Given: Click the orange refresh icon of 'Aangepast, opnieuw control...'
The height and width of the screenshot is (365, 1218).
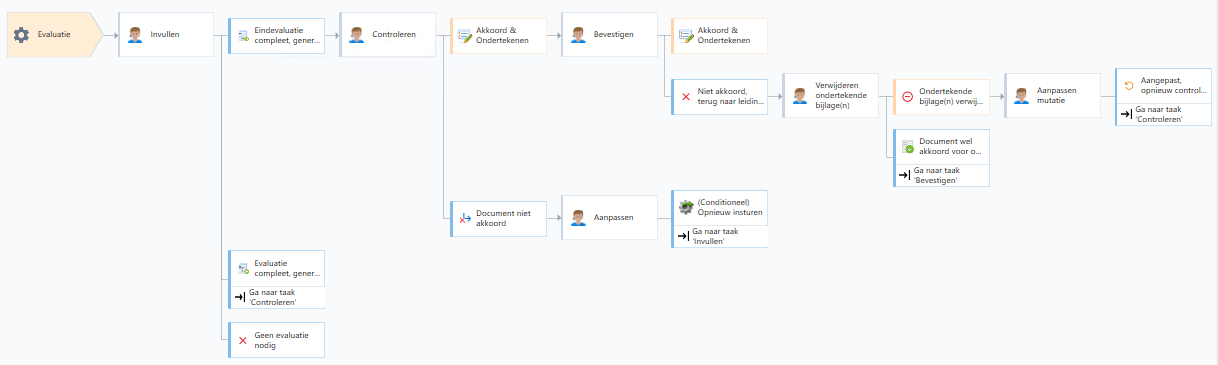Looking at the screenshot, I should pos(1129,86).
